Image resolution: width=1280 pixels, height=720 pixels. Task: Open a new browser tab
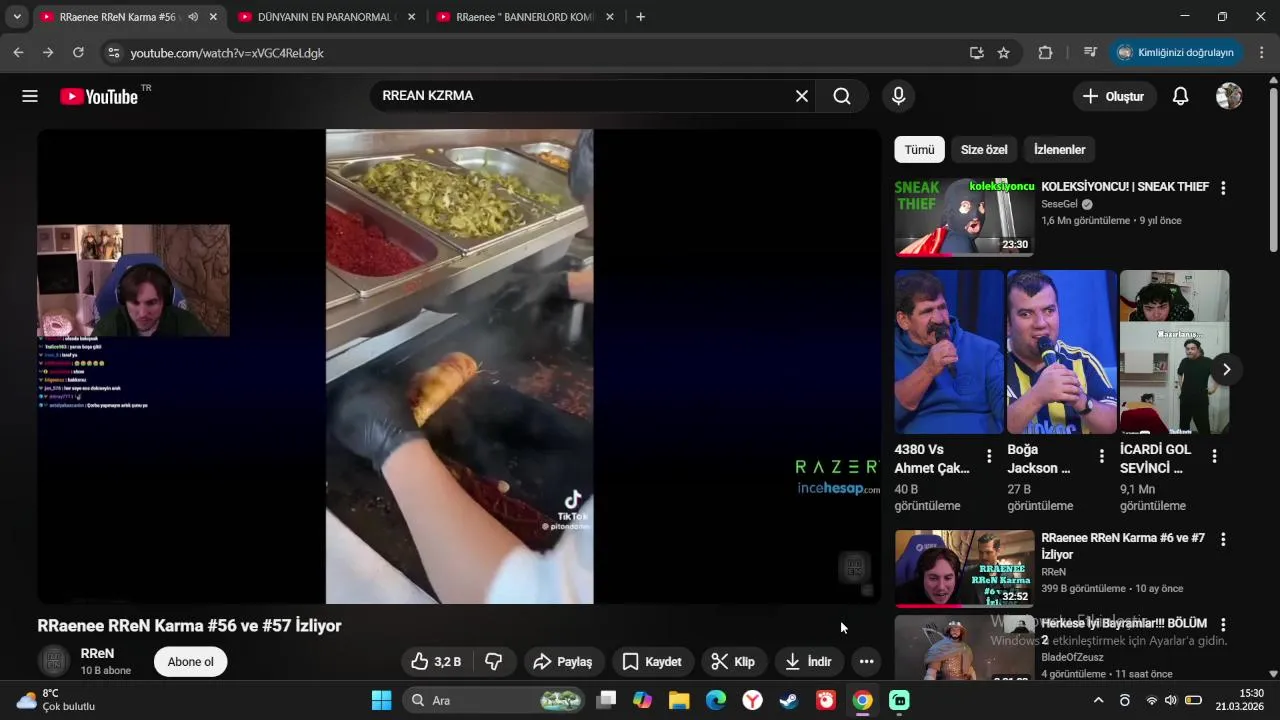point(640,17)
